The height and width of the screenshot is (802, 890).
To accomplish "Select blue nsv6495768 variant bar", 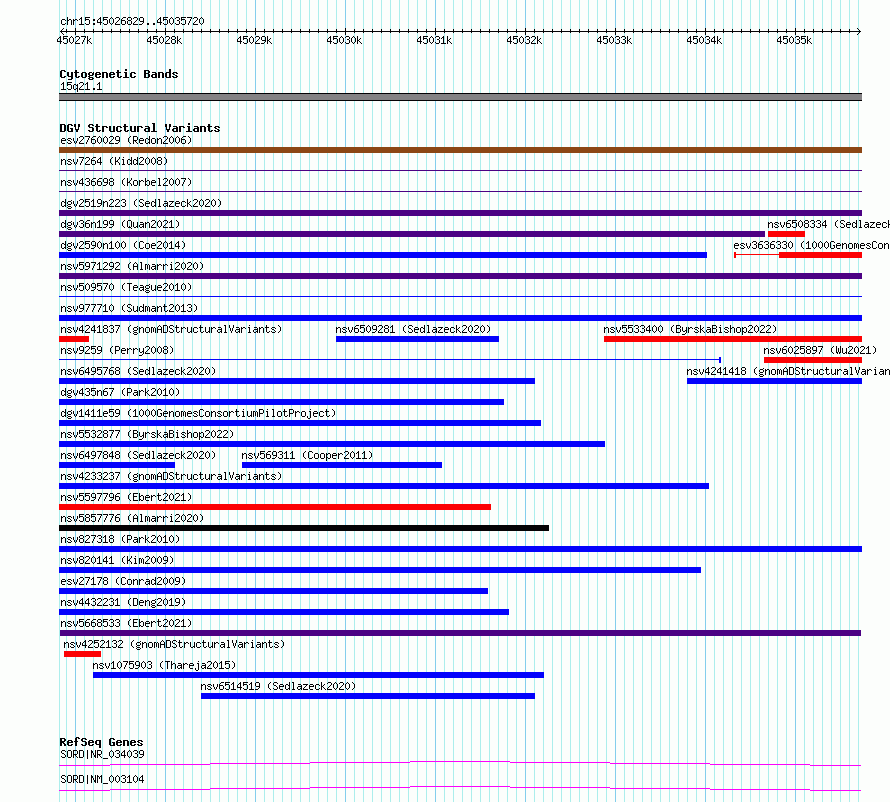I will tap(297, 381).
